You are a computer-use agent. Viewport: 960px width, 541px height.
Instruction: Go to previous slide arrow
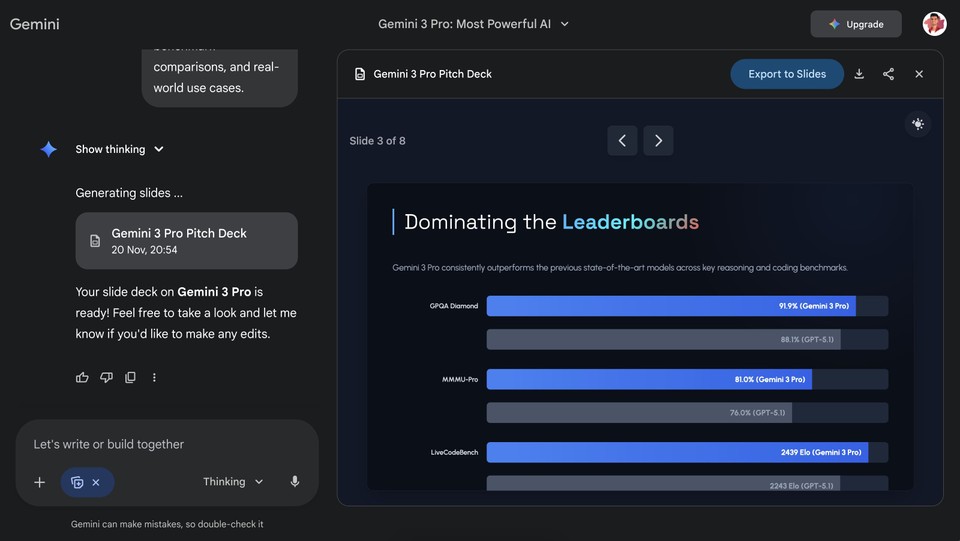(x=622, y=141)
